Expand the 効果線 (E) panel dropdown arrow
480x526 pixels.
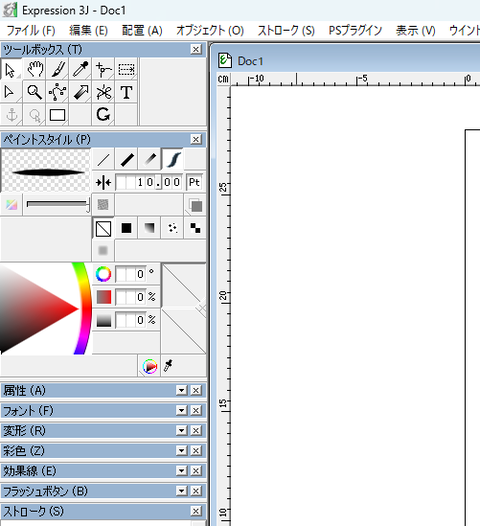coord(181,471)
